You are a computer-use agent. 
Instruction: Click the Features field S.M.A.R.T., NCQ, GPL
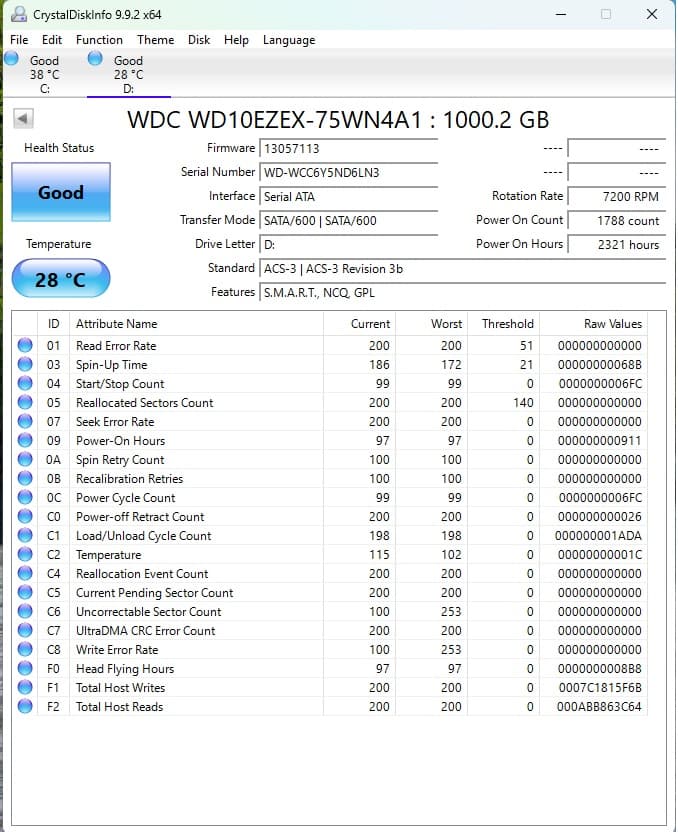(x=463, y=292)
